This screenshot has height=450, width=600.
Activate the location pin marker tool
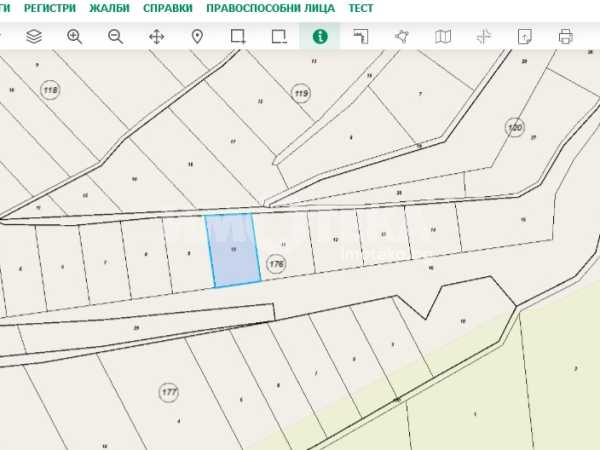click(197, 37)
